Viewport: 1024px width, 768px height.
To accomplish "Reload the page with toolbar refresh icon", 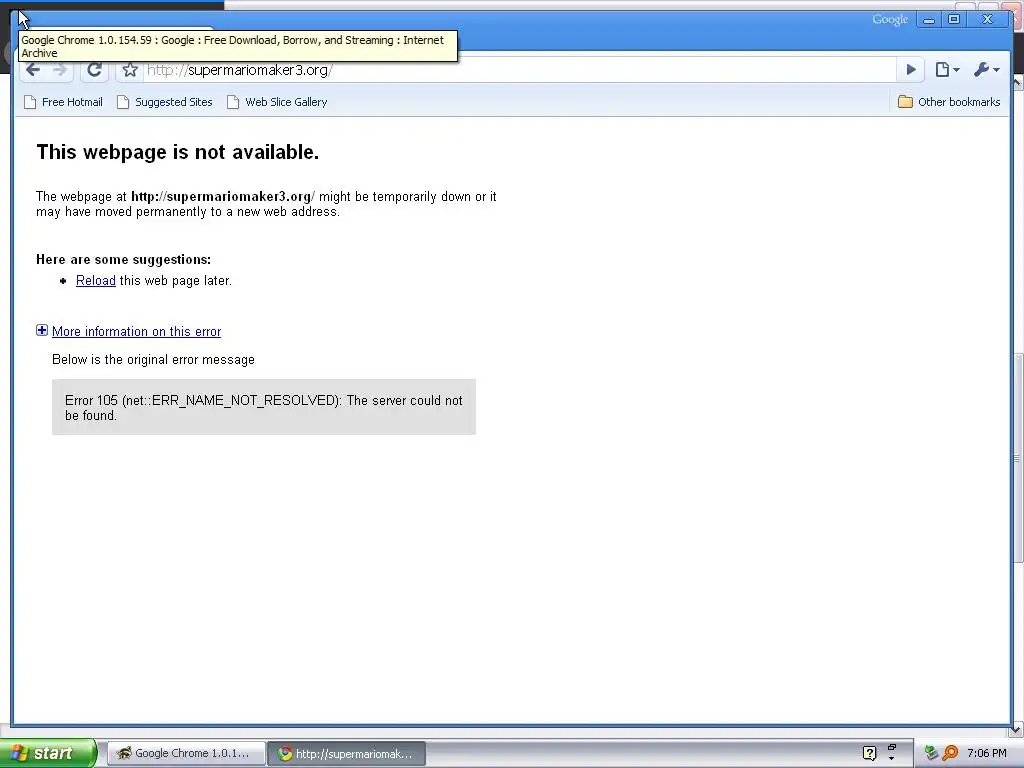I will 95,70.
